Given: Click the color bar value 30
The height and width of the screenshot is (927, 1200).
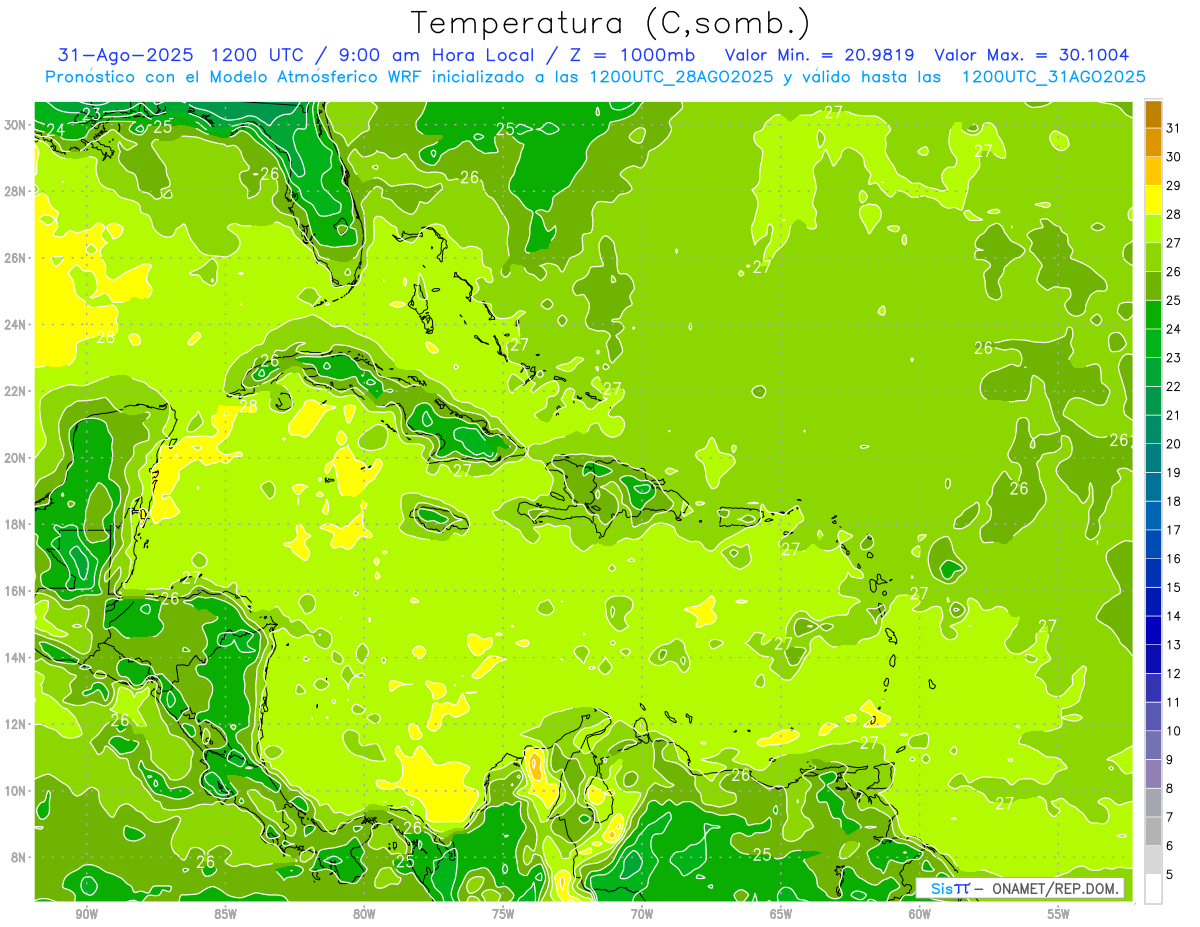Looking at the screenshot, I should [1174, 156].
